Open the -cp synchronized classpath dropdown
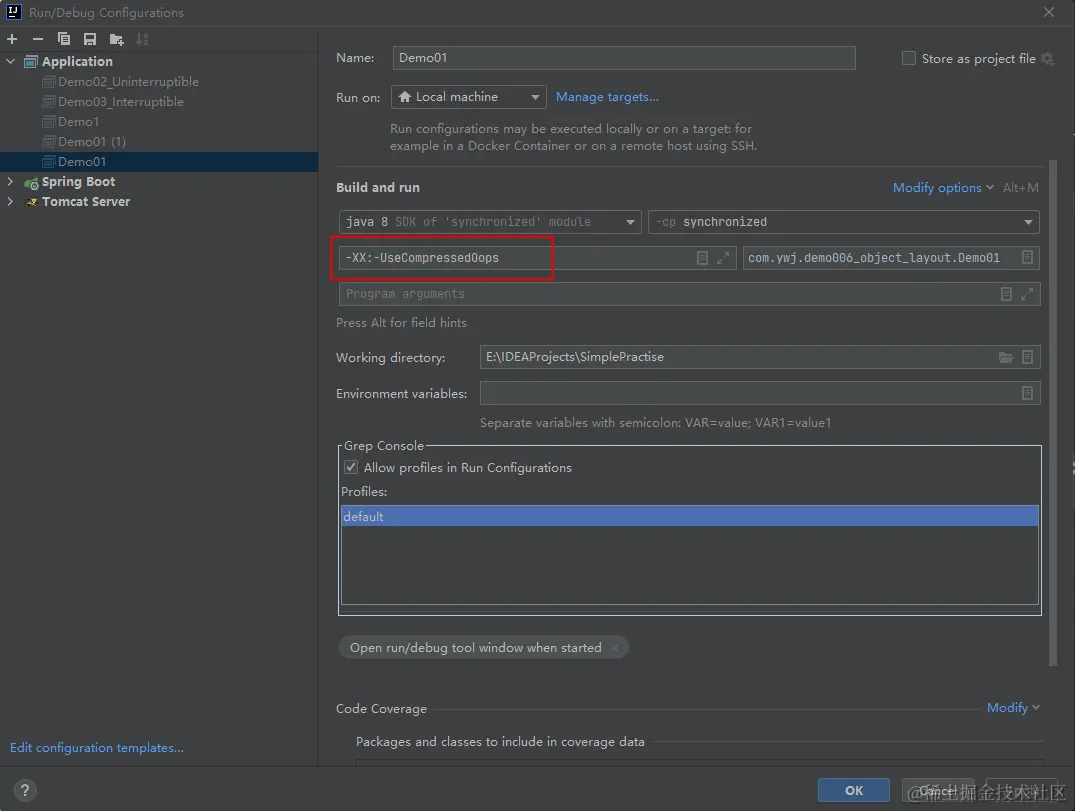 843,222
